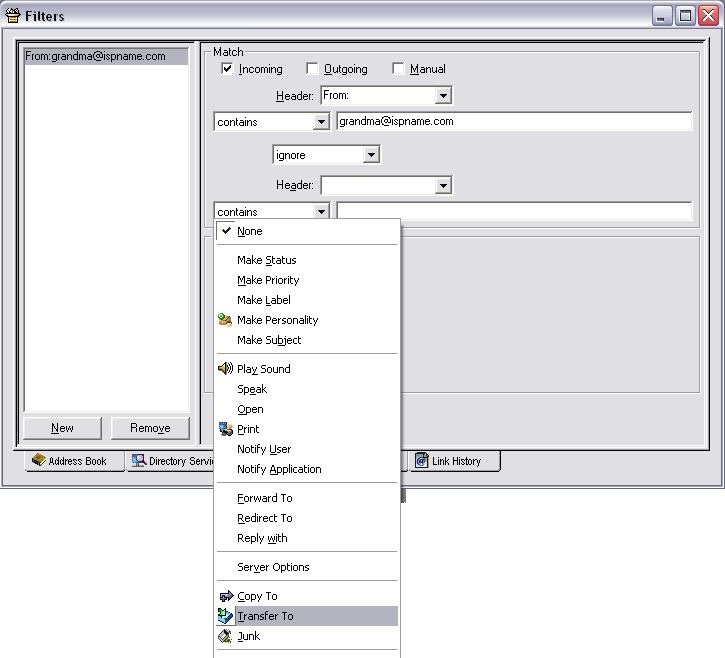The height and width of the screenshot is (658, 725).
Task: Open the first contains condition dropdown
Action: (320, 122)
